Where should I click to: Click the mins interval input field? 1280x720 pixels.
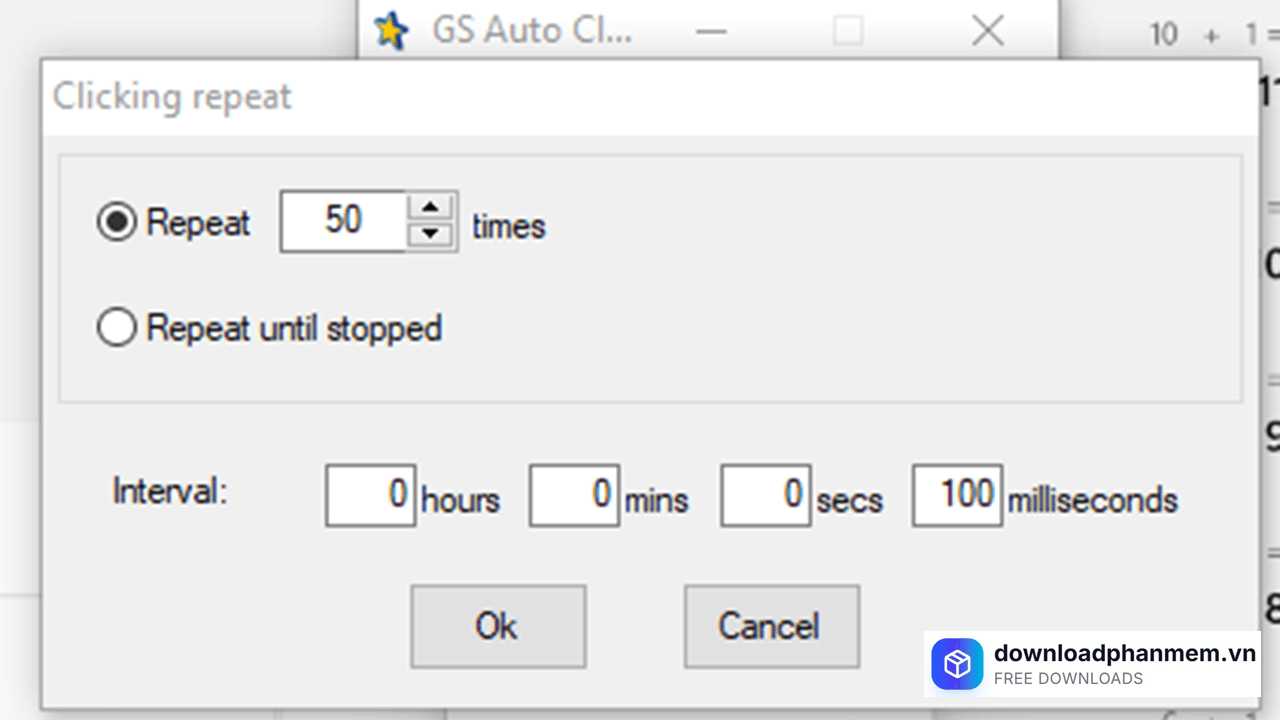pos(574,494)
